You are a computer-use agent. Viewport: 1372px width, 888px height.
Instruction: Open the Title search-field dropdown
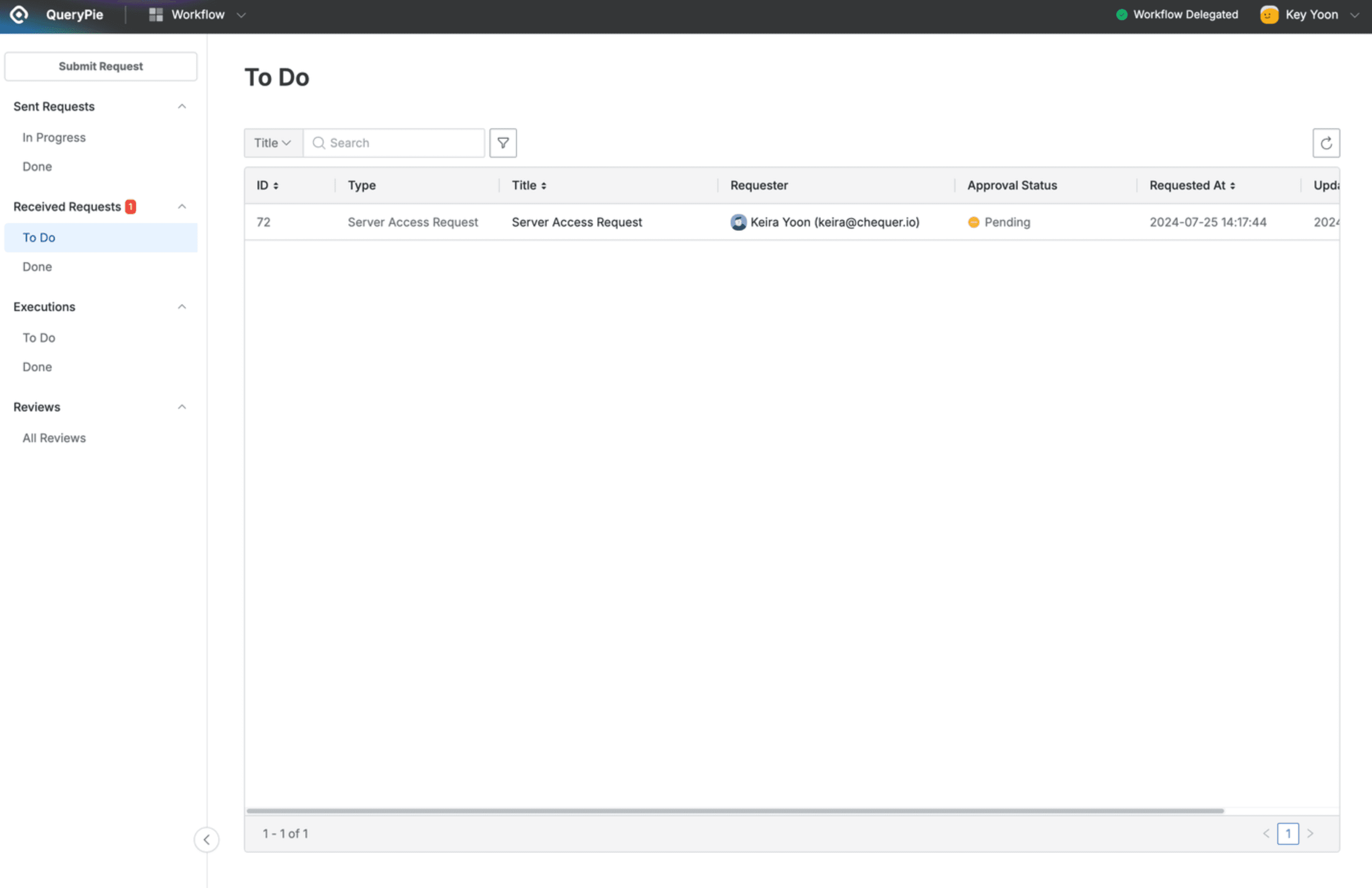tap(273, 143)
